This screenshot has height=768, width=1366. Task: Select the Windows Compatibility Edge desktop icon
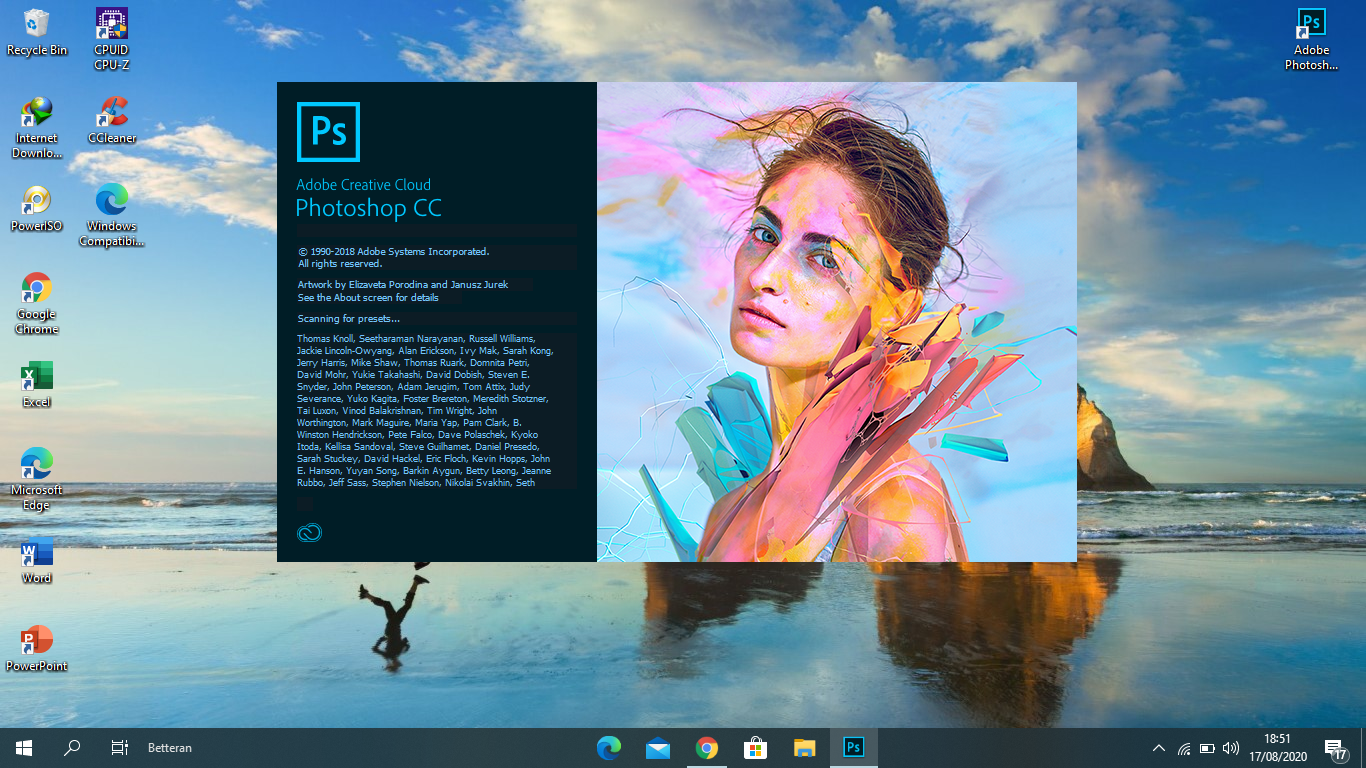[112, 215]
